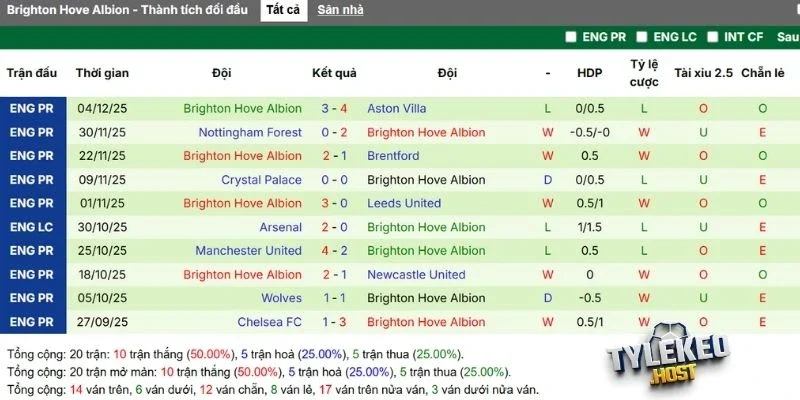The width and height of the screenshot is (800, 400).
Task: Click the ENG LC league badge
Action: coord(33,227)
